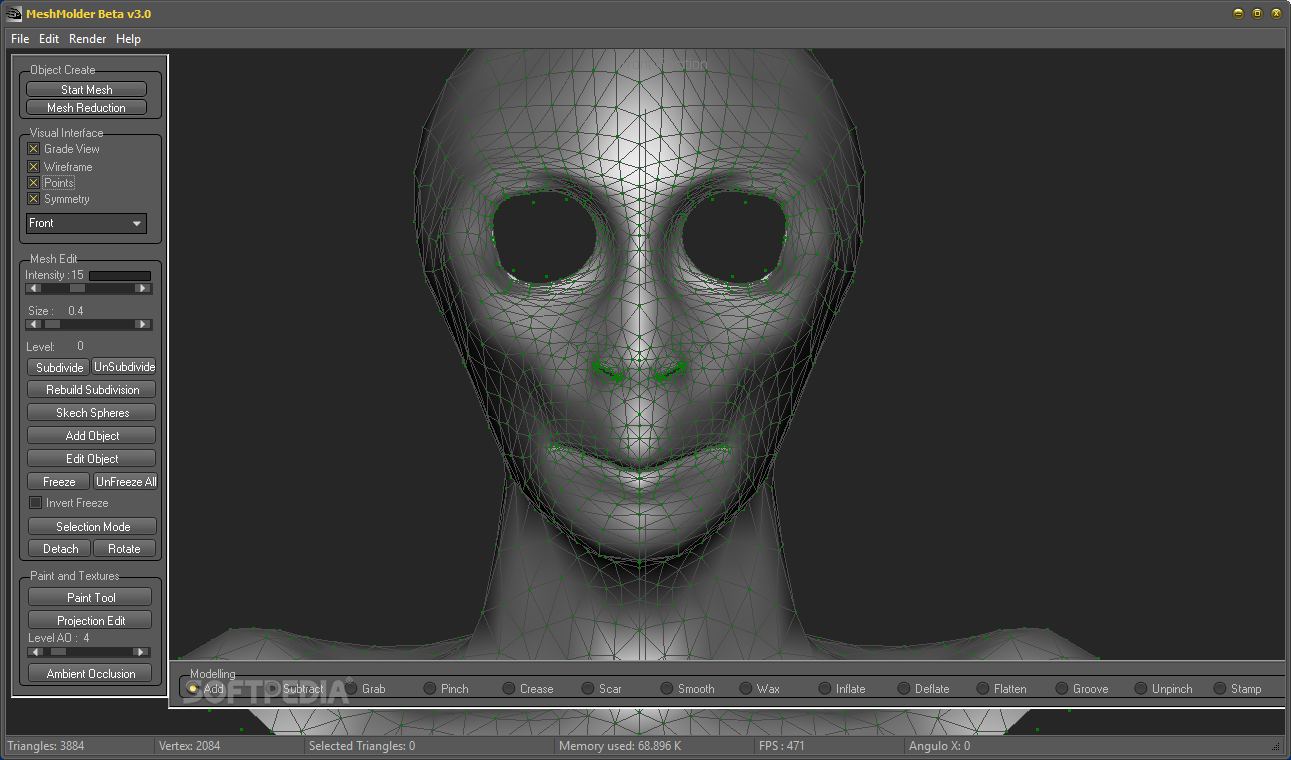This screenshot has width=1291, height=760.
Task: Click the "Memory used: 68.896 K" status entry
Action: (x=620, y=746)
